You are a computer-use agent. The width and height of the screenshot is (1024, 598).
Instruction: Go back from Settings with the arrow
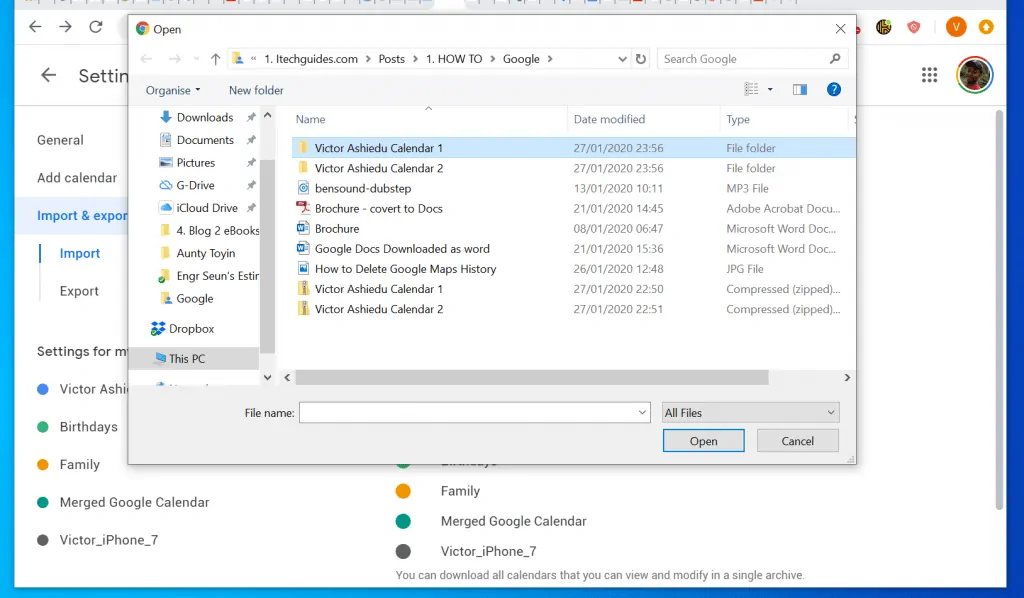48,75
